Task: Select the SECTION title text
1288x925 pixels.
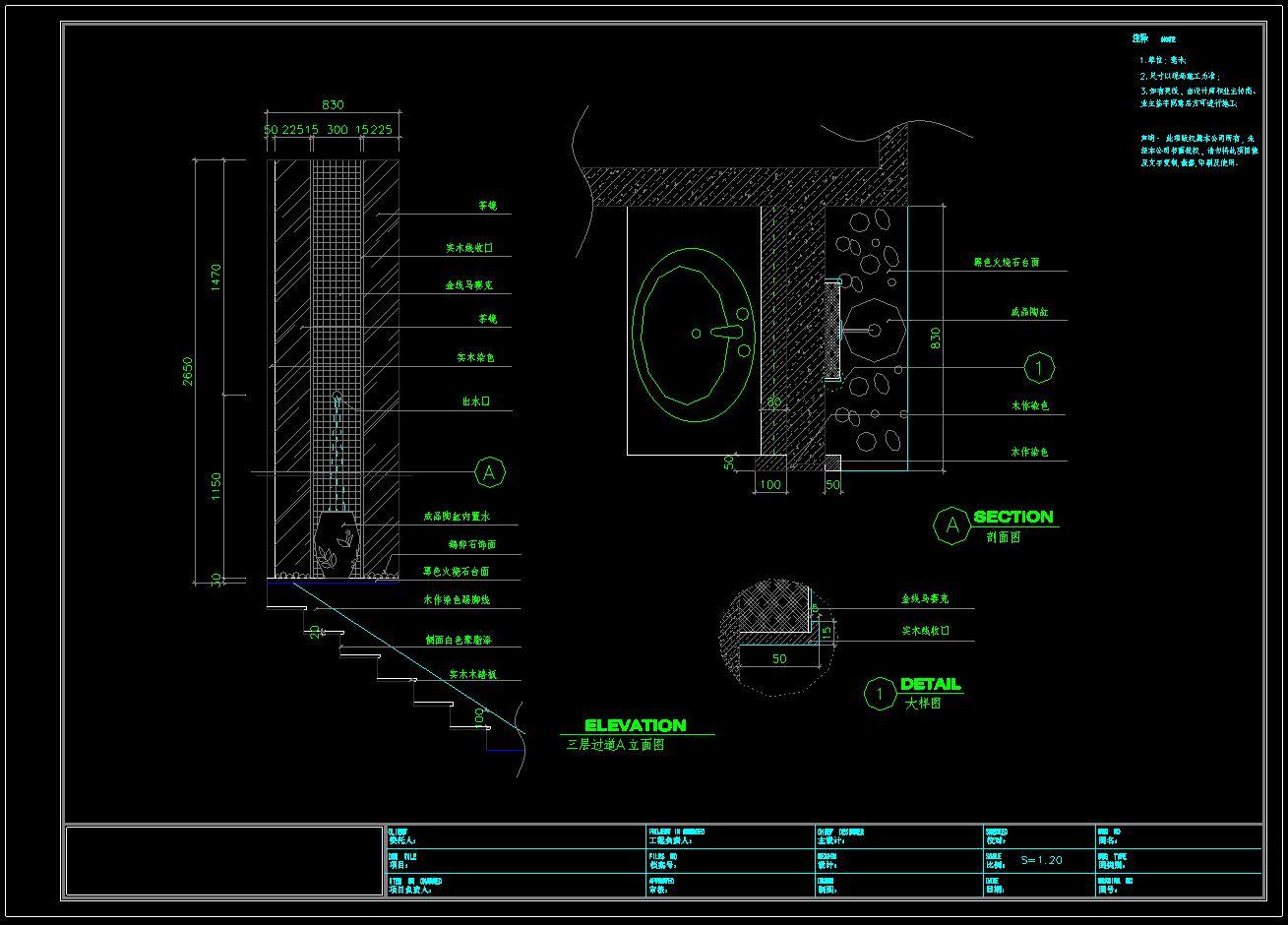Action: pos(1012,517)
